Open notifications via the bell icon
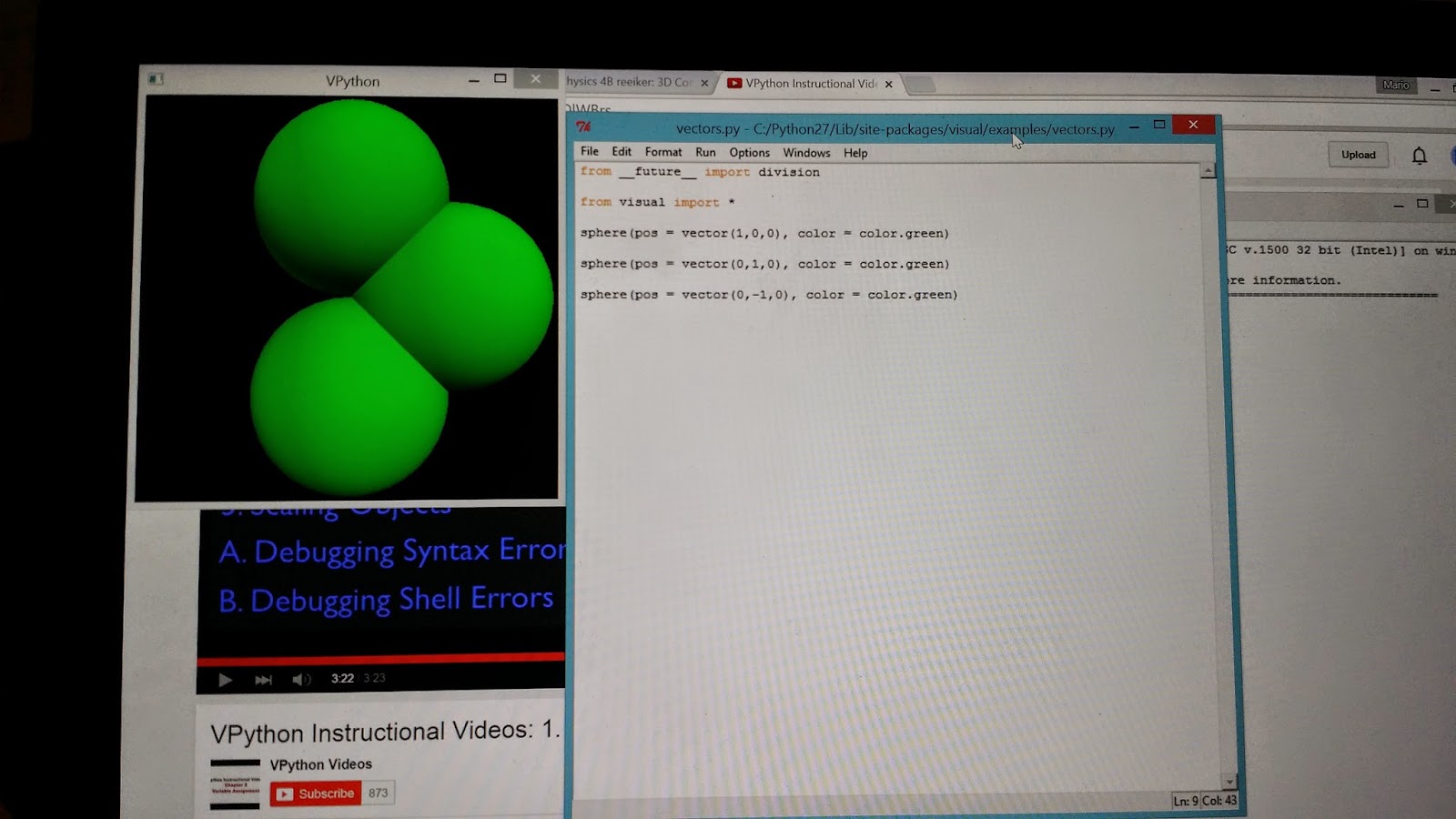The width and height of the screenshot is (1456, 819). 1419,155
